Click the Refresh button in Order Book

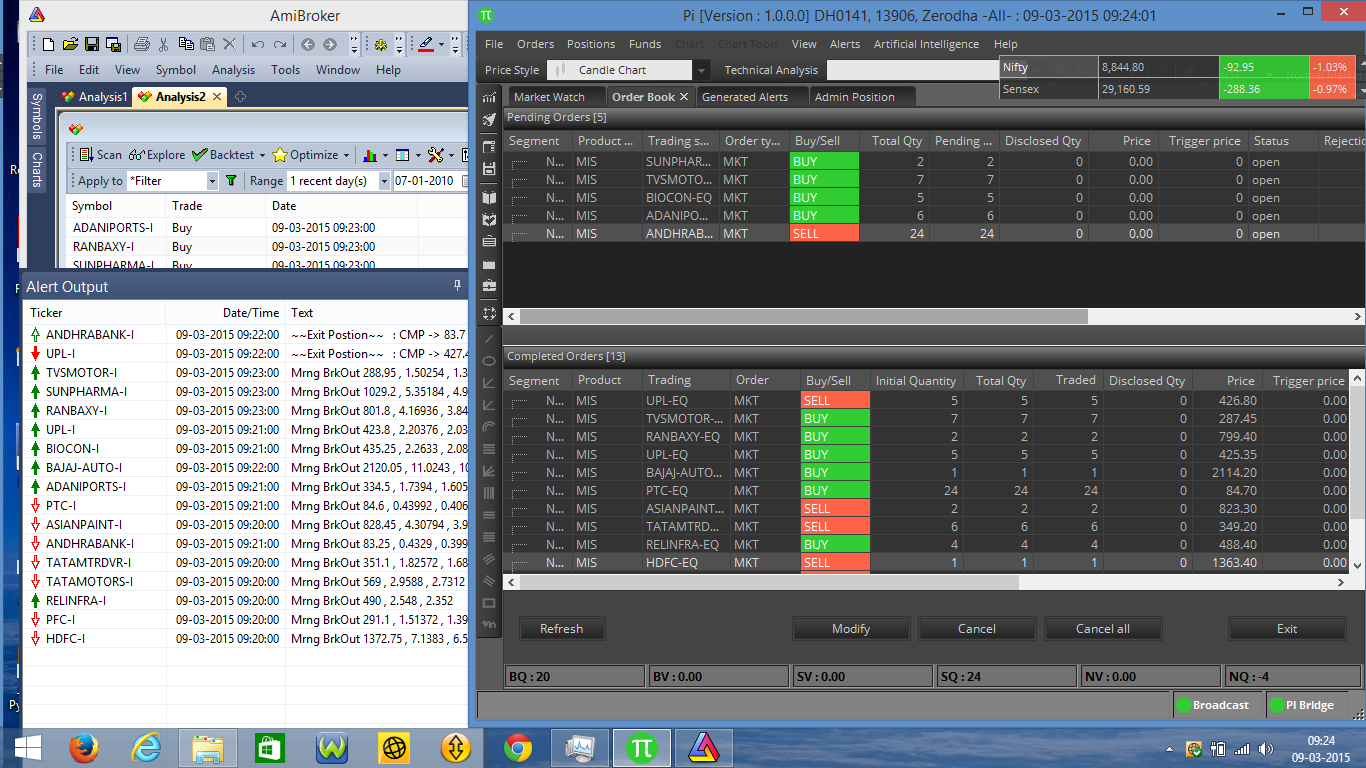(561, 629)
